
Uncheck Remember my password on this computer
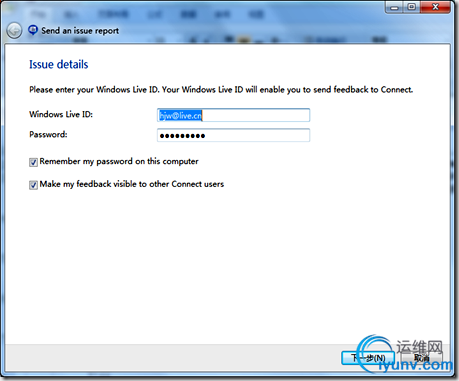click(x=33, y=162)
